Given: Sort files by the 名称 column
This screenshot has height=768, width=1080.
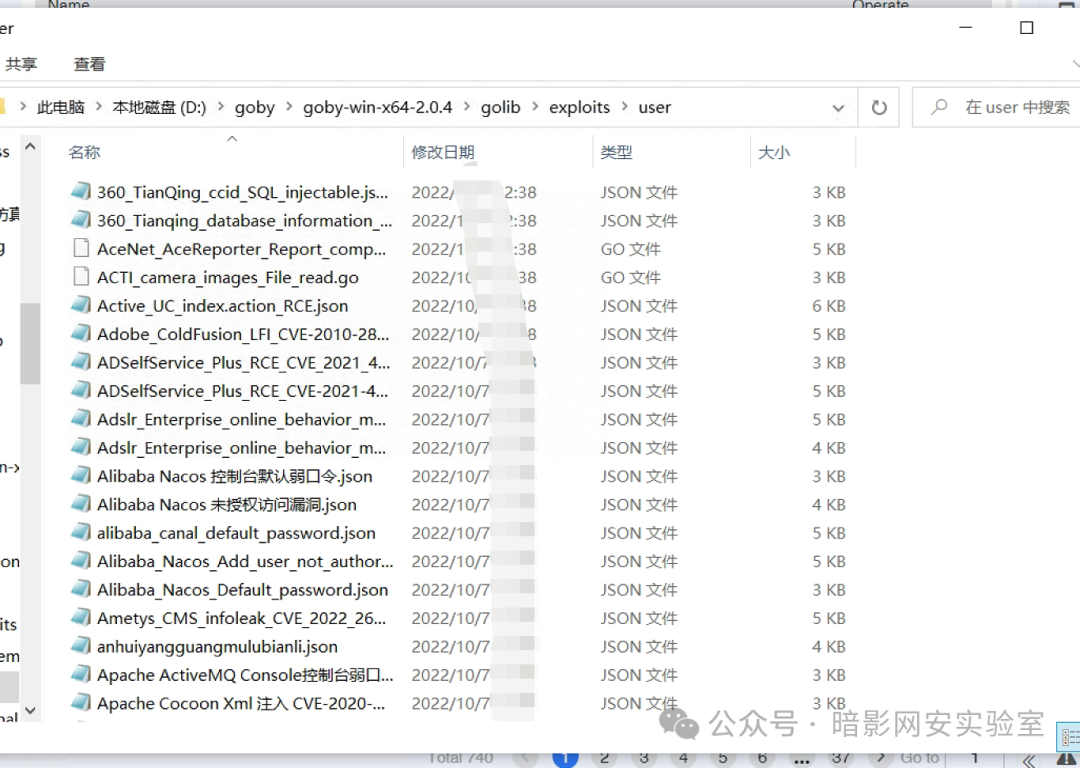Looking at the screenshot, I should pyautogui.click(x=84, y=152).
